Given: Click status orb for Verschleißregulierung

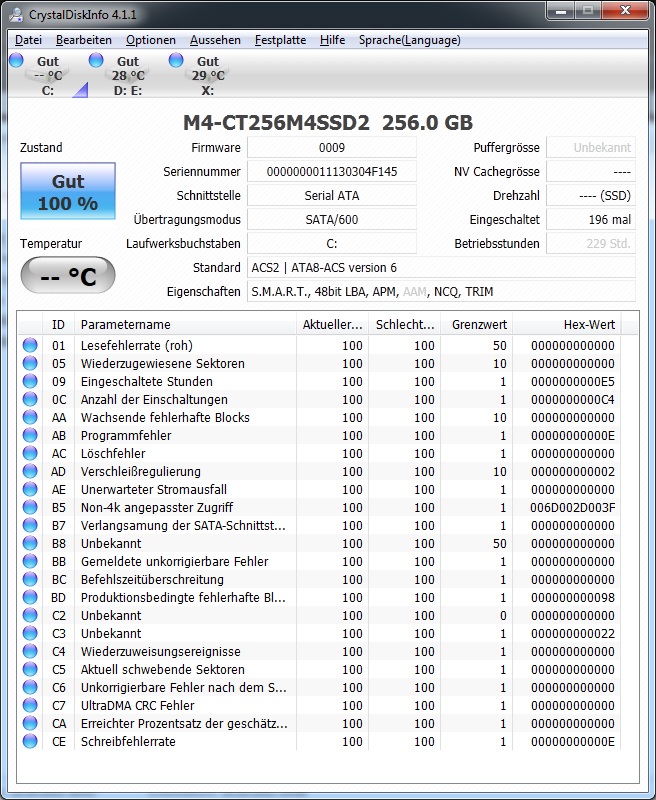Looking at the screenshot, I should tap(30, 471).
